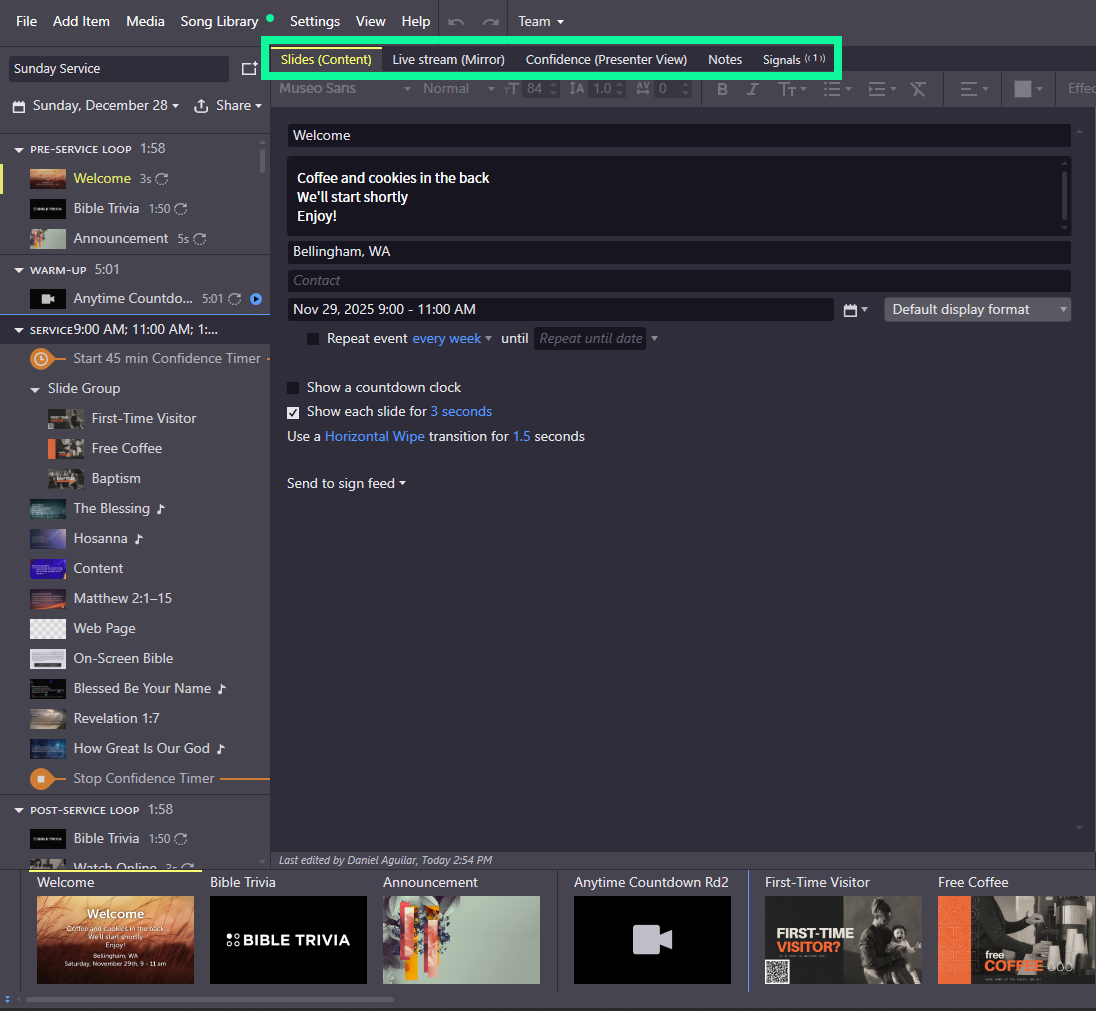Image resolution: width=1096 pixels, height=1011 pixels.
Task: Open Send to sign feed dropdown
Action: [x=346, y=484]
